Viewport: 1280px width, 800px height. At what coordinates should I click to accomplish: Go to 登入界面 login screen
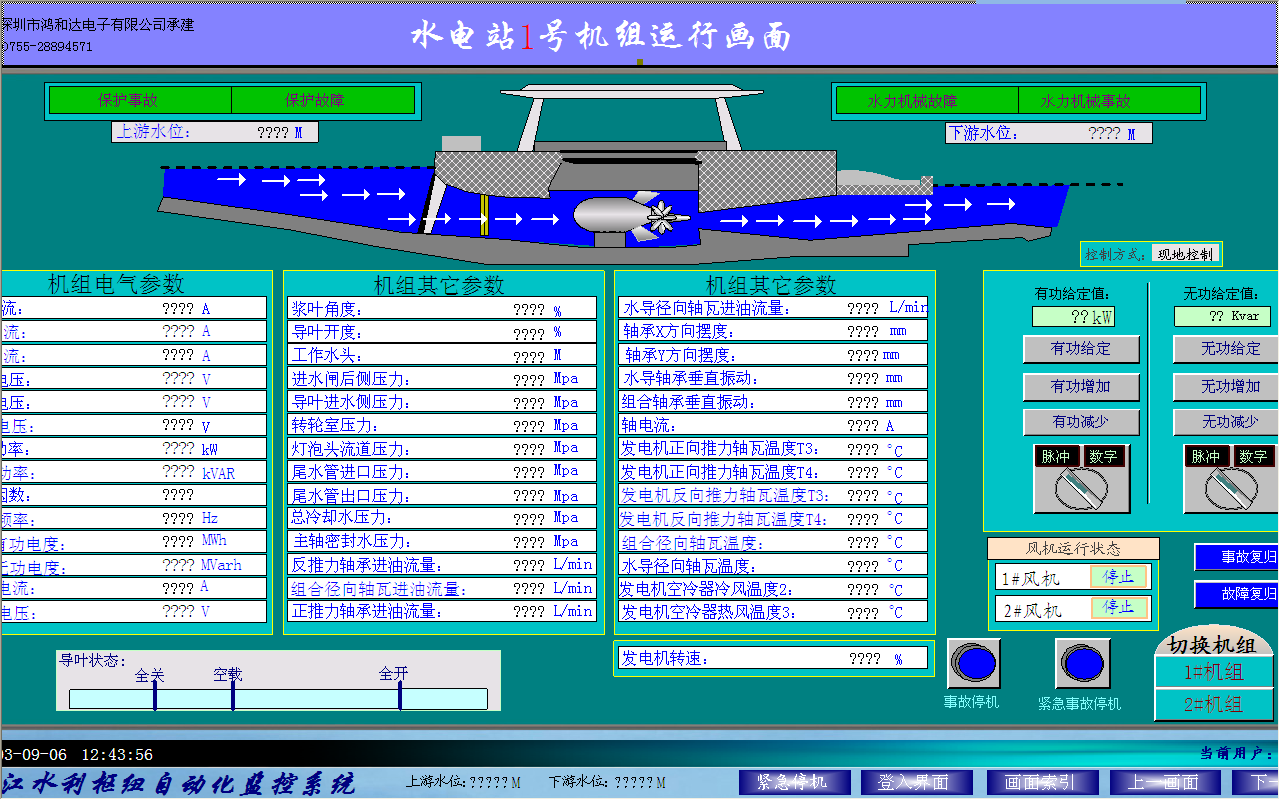pos(912,782)
